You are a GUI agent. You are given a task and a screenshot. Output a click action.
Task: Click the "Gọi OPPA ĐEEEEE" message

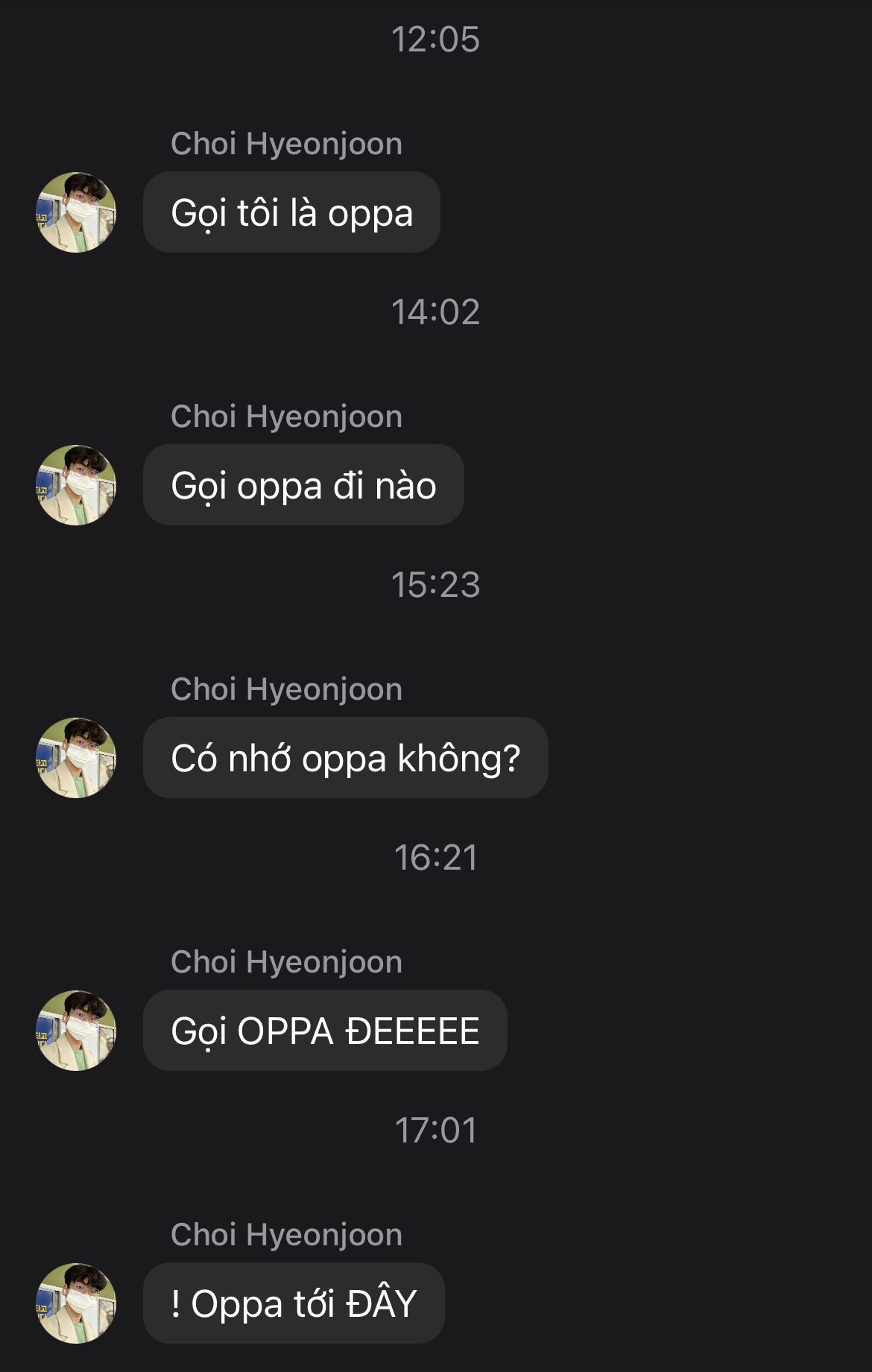click(x=325, y=1031)
